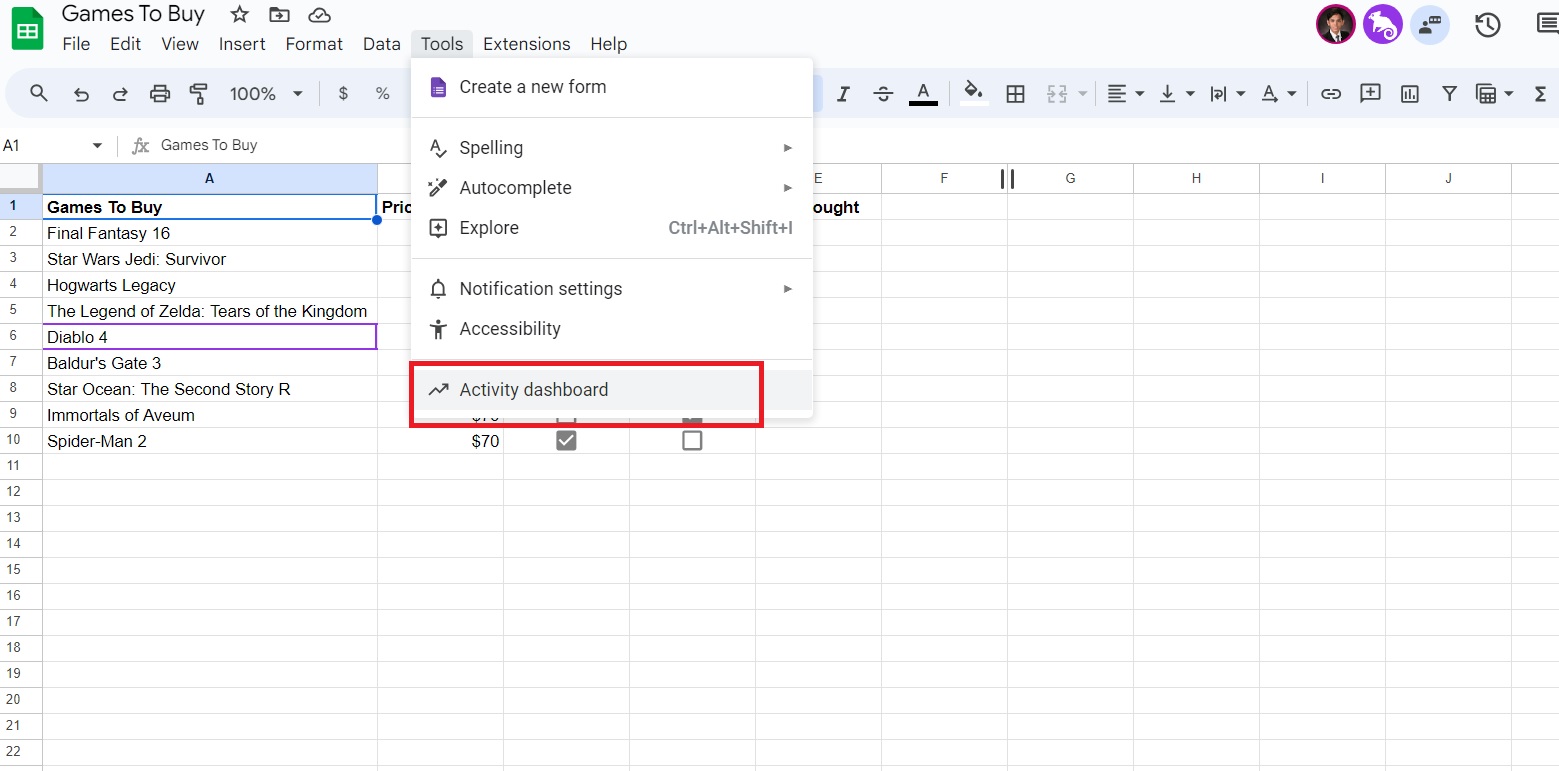The image size is (1559, 771).
Task: Toggle the unchecked checkbox in Spider-Man 2 row
Action: click(x=692, y=441)
